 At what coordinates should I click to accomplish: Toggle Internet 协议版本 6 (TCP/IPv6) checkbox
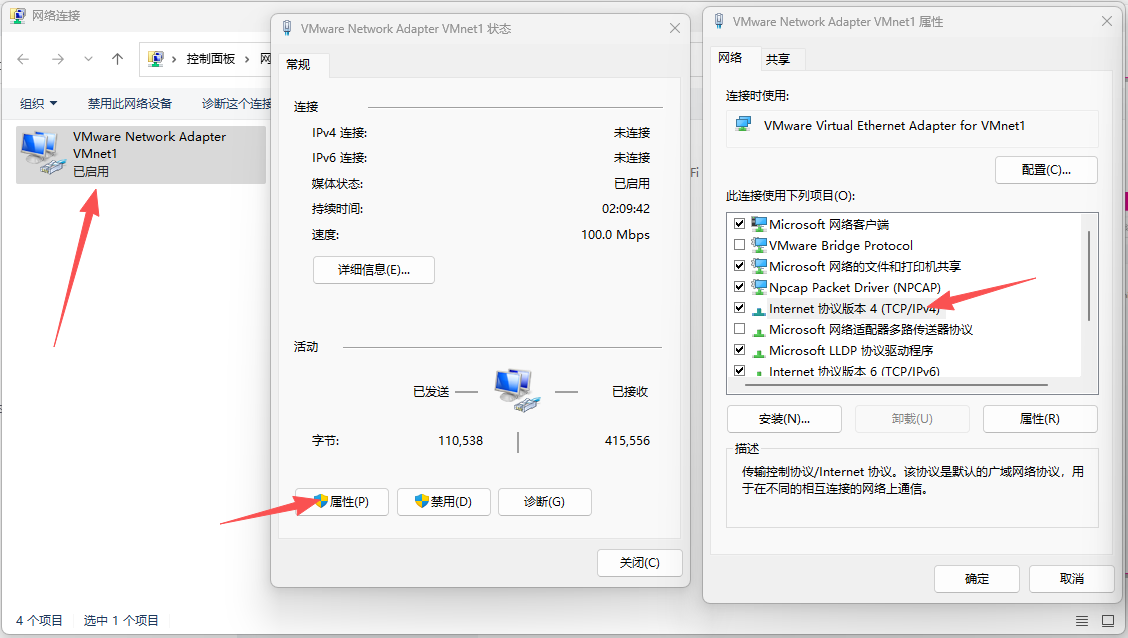(x=739, y=370)
